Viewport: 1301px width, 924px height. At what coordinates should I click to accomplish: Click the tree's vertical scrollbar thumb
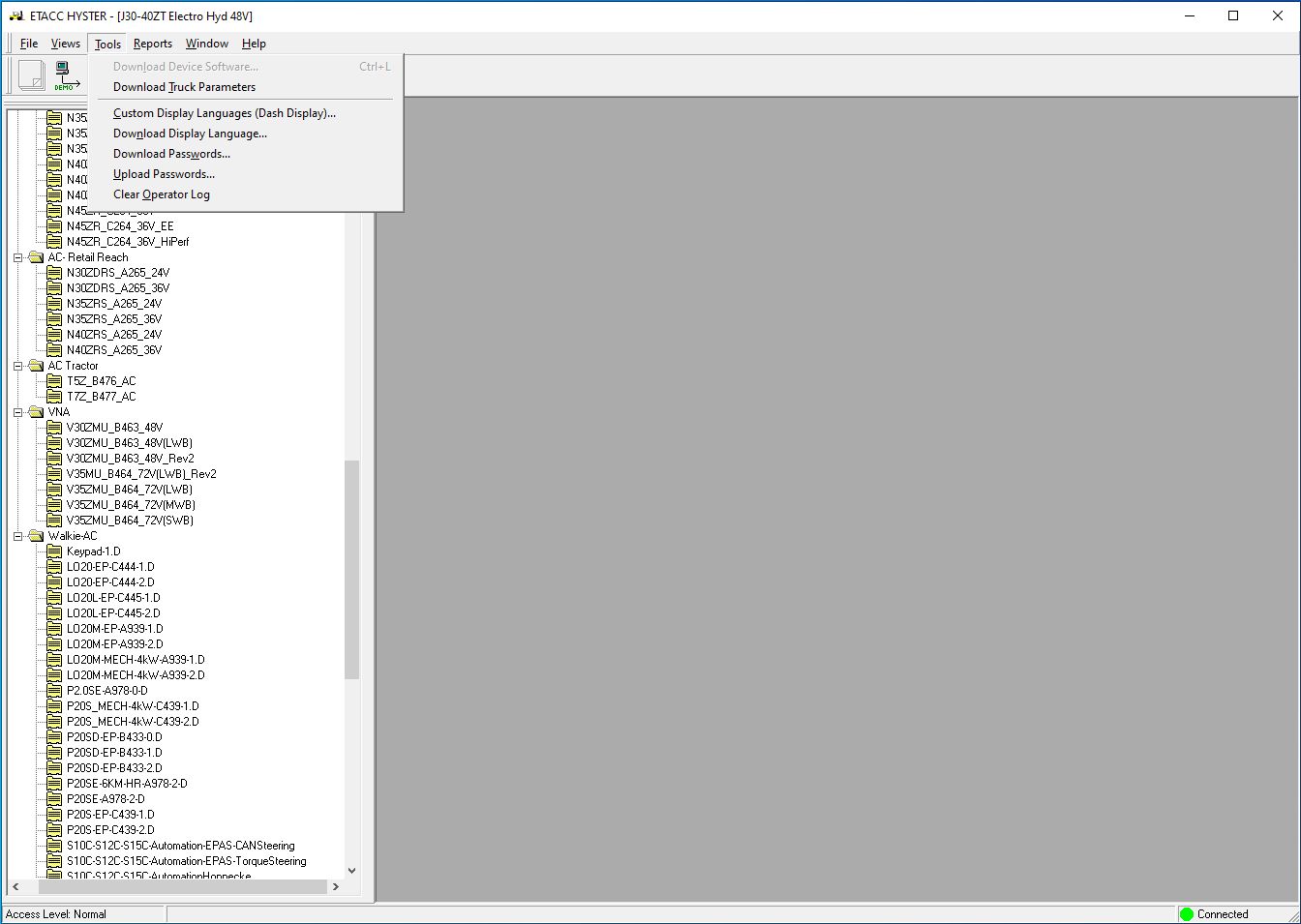coord(351,570)
